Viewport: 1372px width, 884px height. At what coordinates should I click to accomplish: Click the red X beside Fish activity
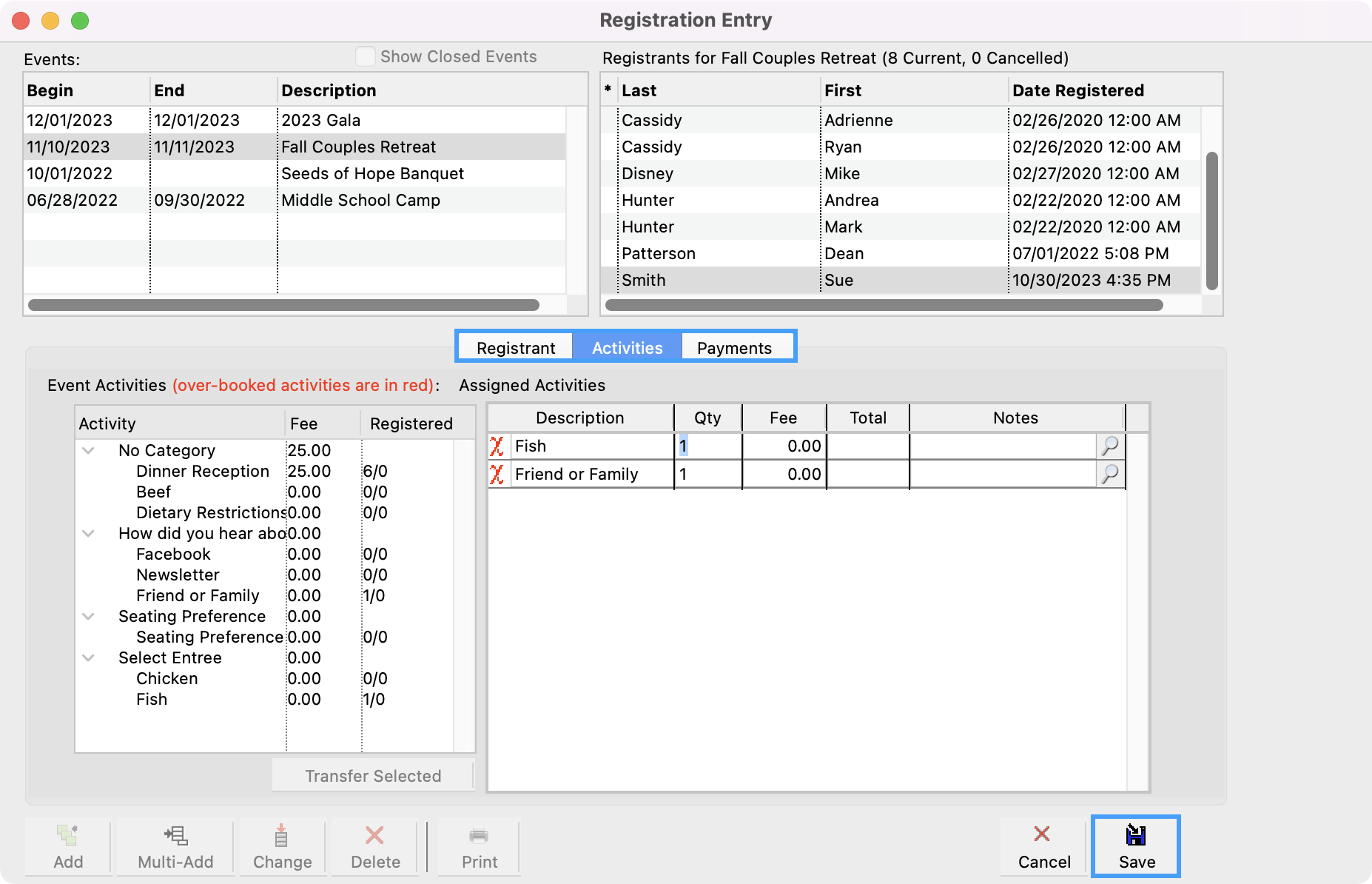pyautogui.click(x=497, y=446)
